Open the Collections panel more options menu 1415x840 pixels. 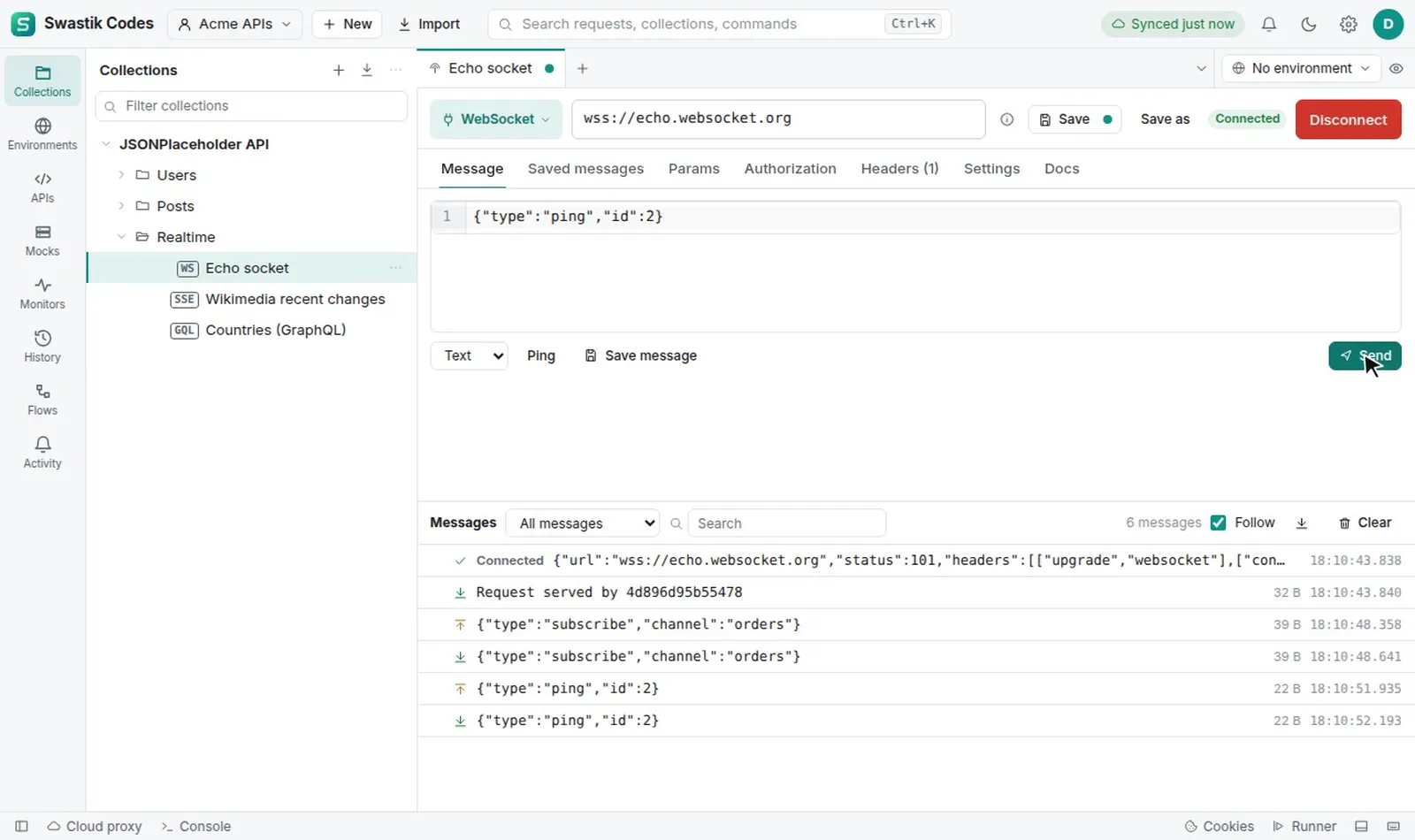point(395,70)
